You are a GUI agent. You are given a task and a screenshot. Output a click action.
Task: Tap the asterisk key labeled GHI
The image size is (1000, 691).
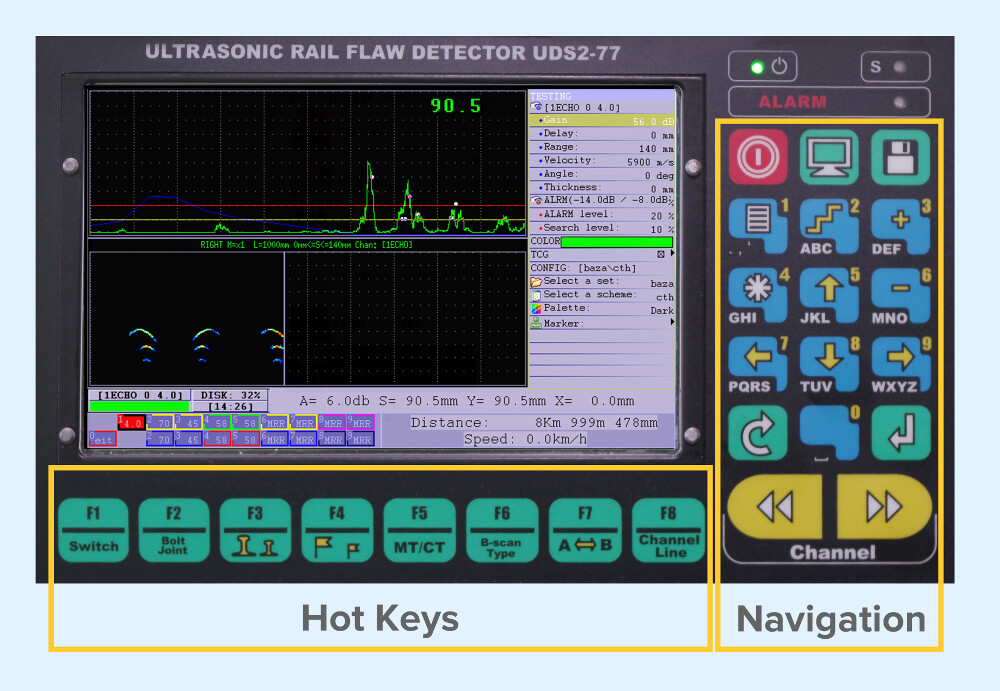[758, 295]
